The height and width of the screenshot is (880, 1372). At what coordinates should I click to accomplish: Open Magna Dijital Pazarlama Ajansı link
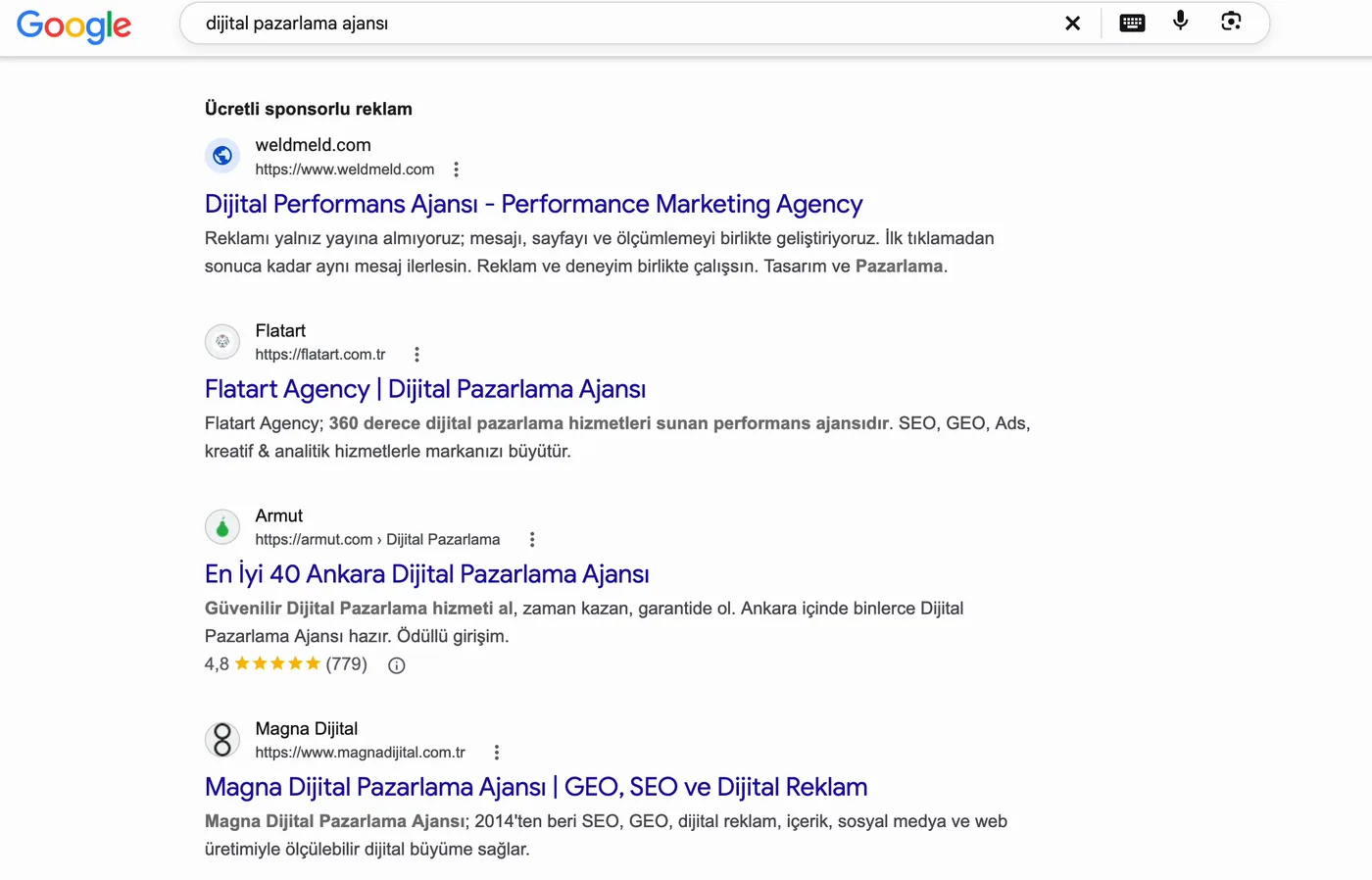tap(536, 787)
